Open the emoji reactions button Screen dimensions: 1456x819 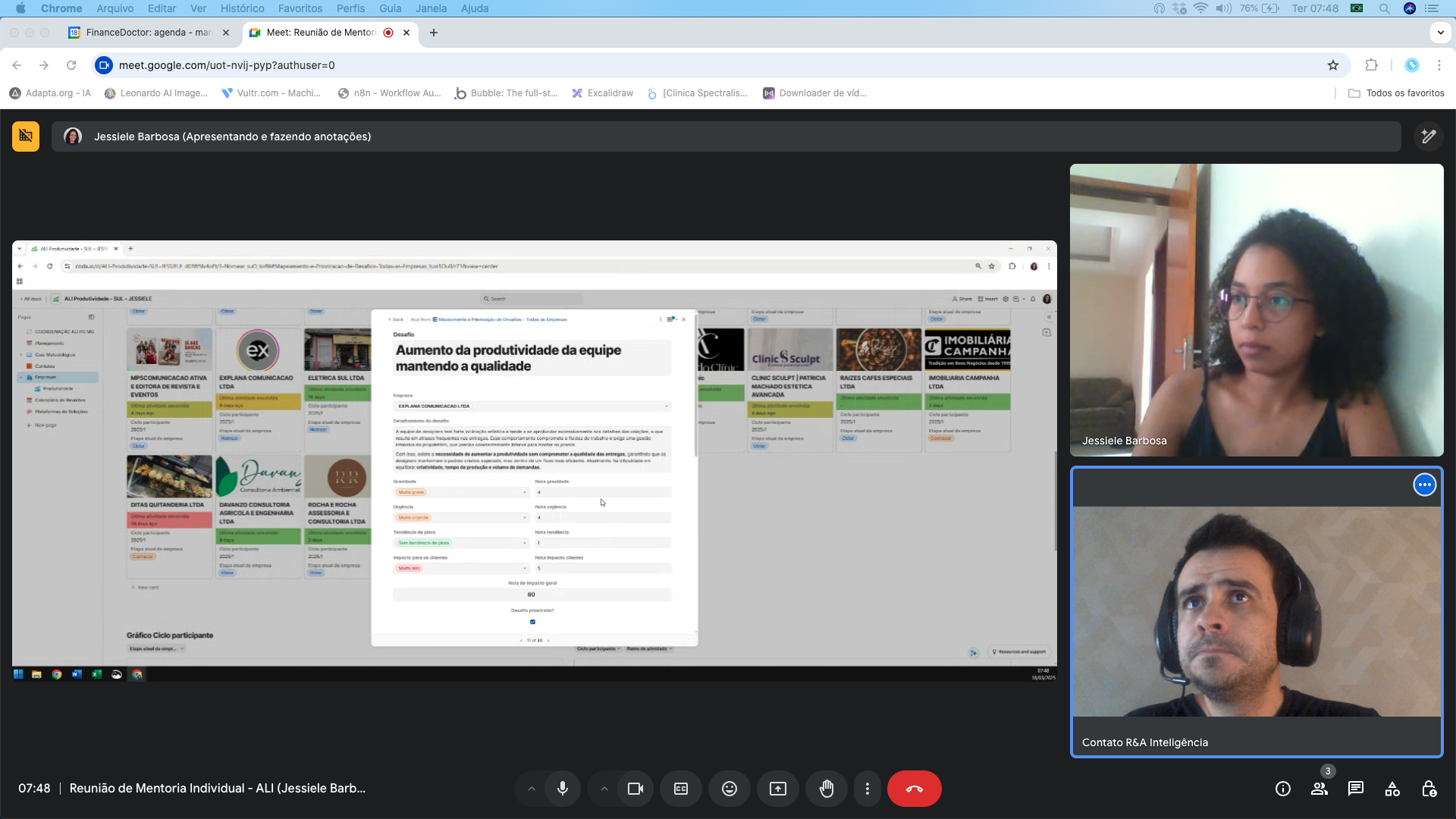click(729, 789)
